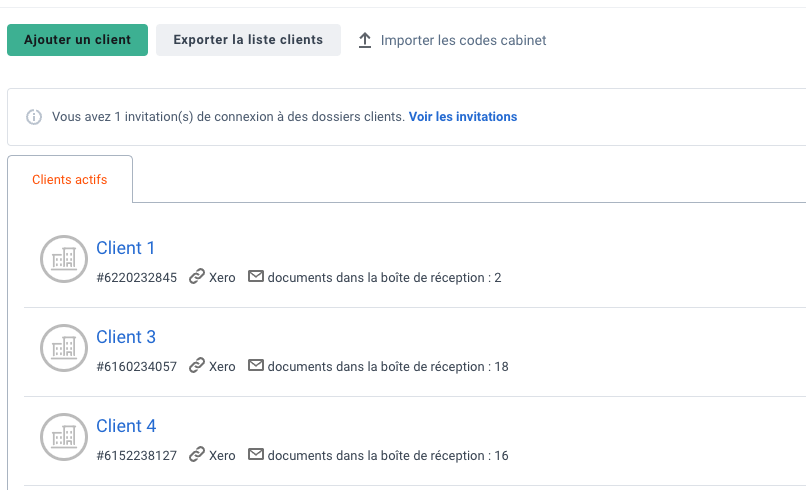This screenshot has width=806, height=490.
Task: Select the Clients actifs tab
Action: [70, 179]
